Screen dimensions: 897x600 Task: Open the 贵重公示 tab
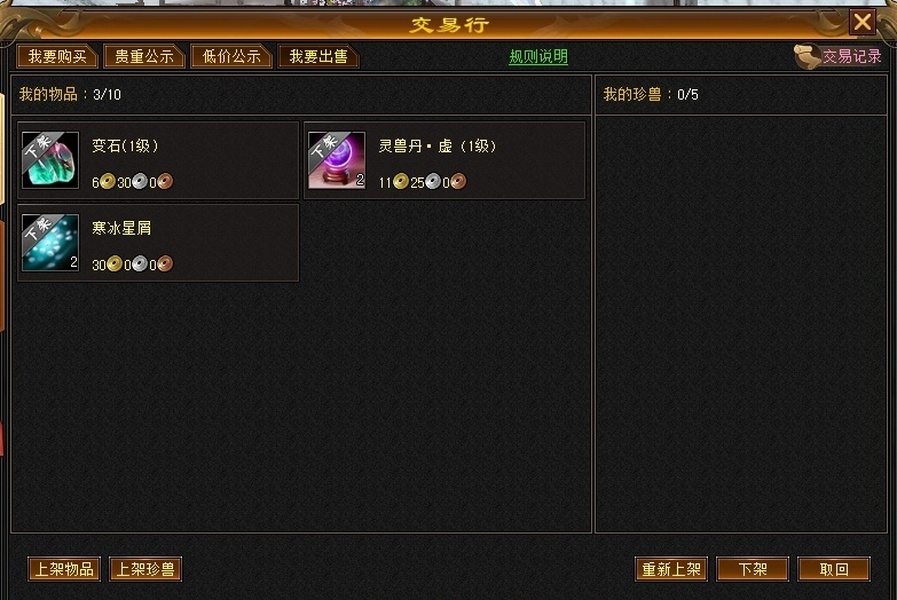click(144, 57)
